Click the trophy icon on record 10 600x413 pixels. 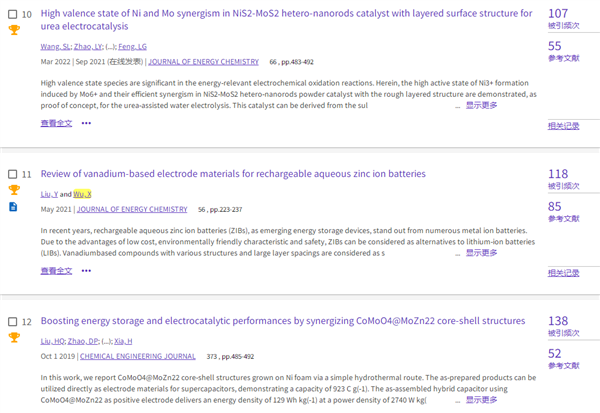pos(13,30)
